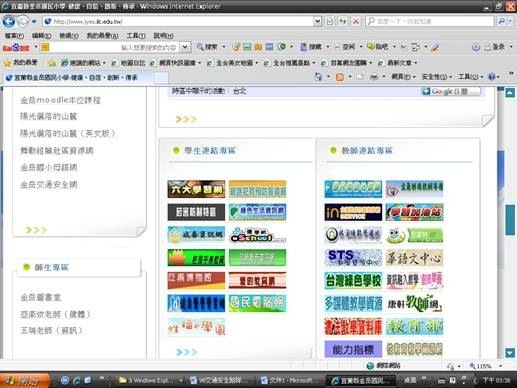Viewport: 517px width, 388px height.
Task: Click the red X Stop icon
Action: pos(356,22)
